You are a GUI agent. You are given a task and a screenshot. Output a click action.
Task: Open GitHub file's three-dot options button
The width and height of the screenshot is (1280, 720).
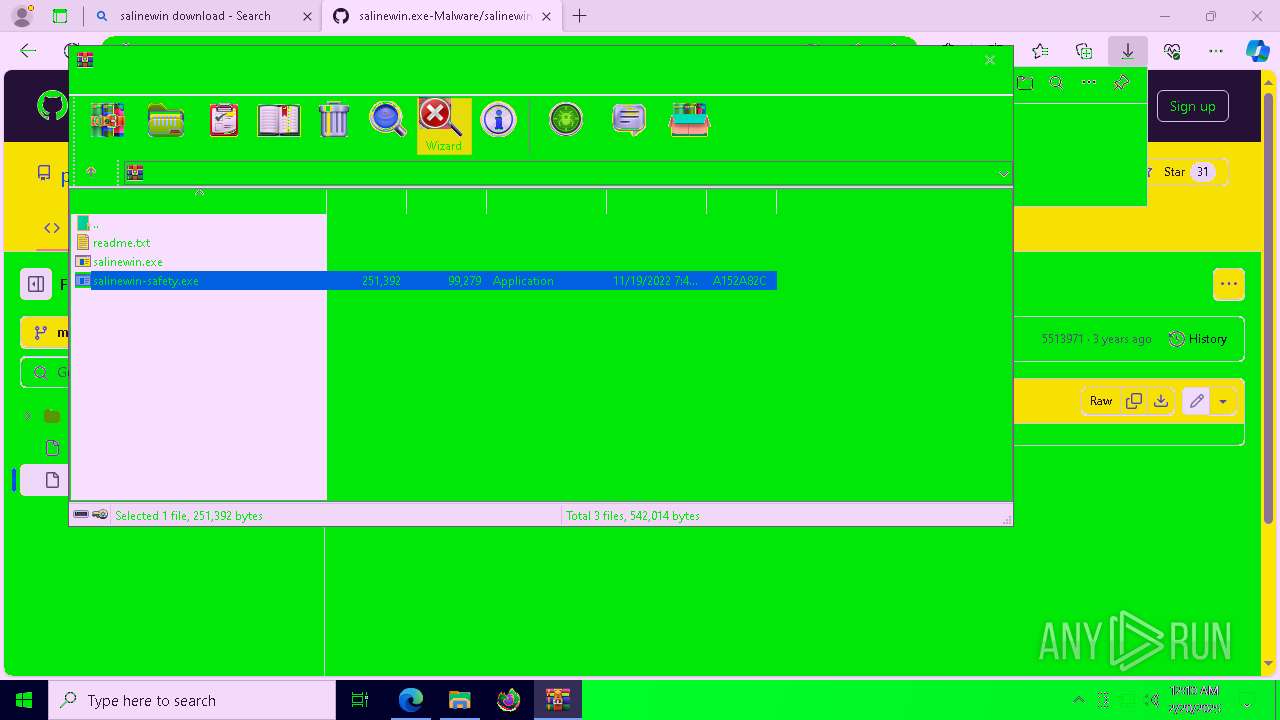1229,284
